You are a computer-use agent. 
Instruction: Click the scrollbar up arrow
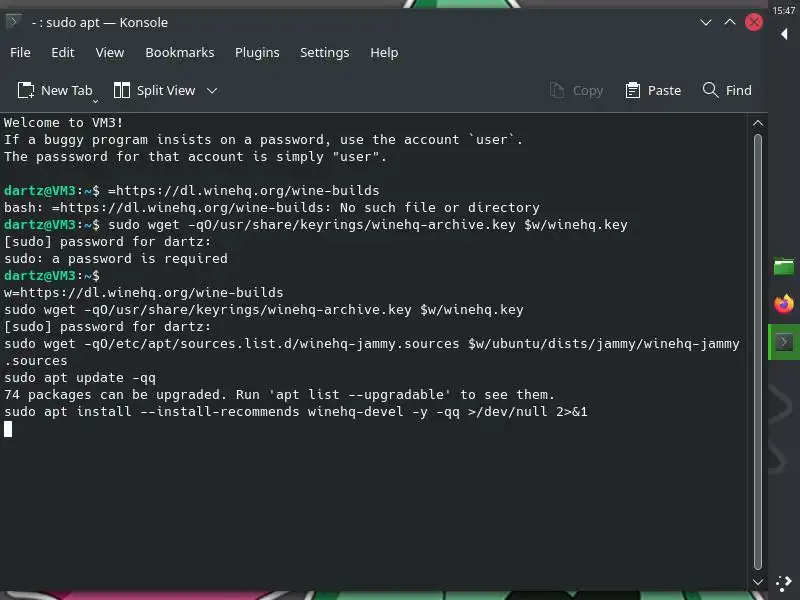pos(758,123)
